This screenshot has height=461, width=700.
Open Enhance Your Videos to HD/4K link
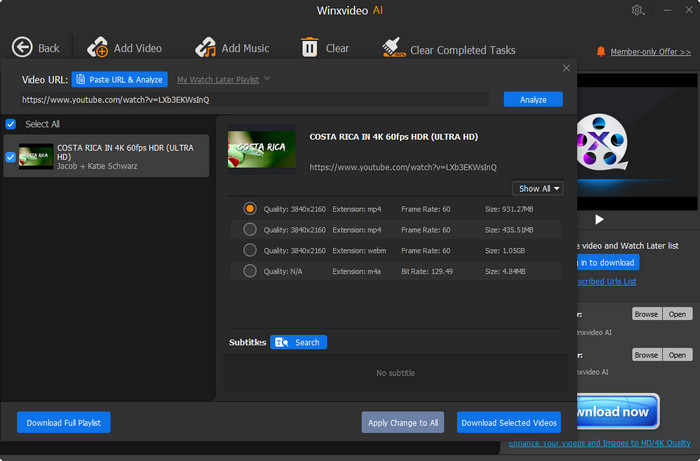[x=599, y=443]
